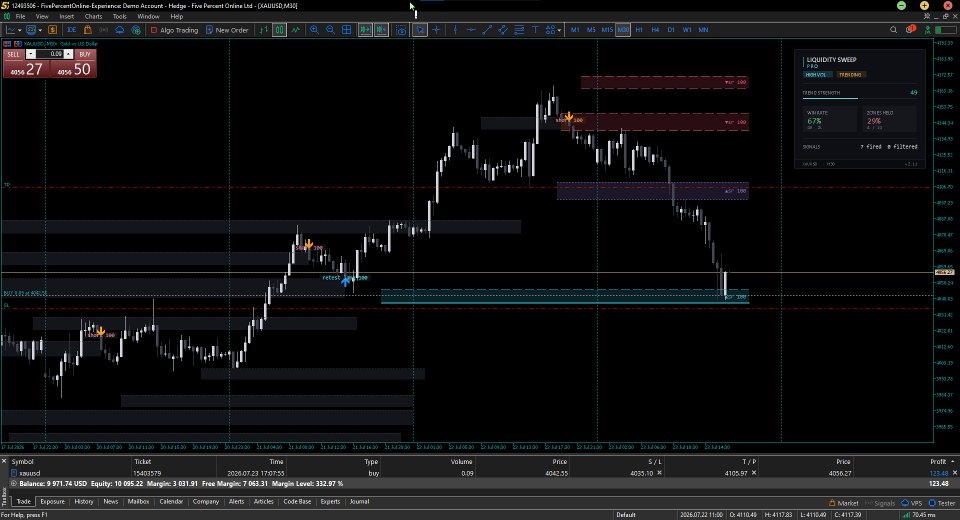Open the MetaEditor IDE icon

point(72,29)
